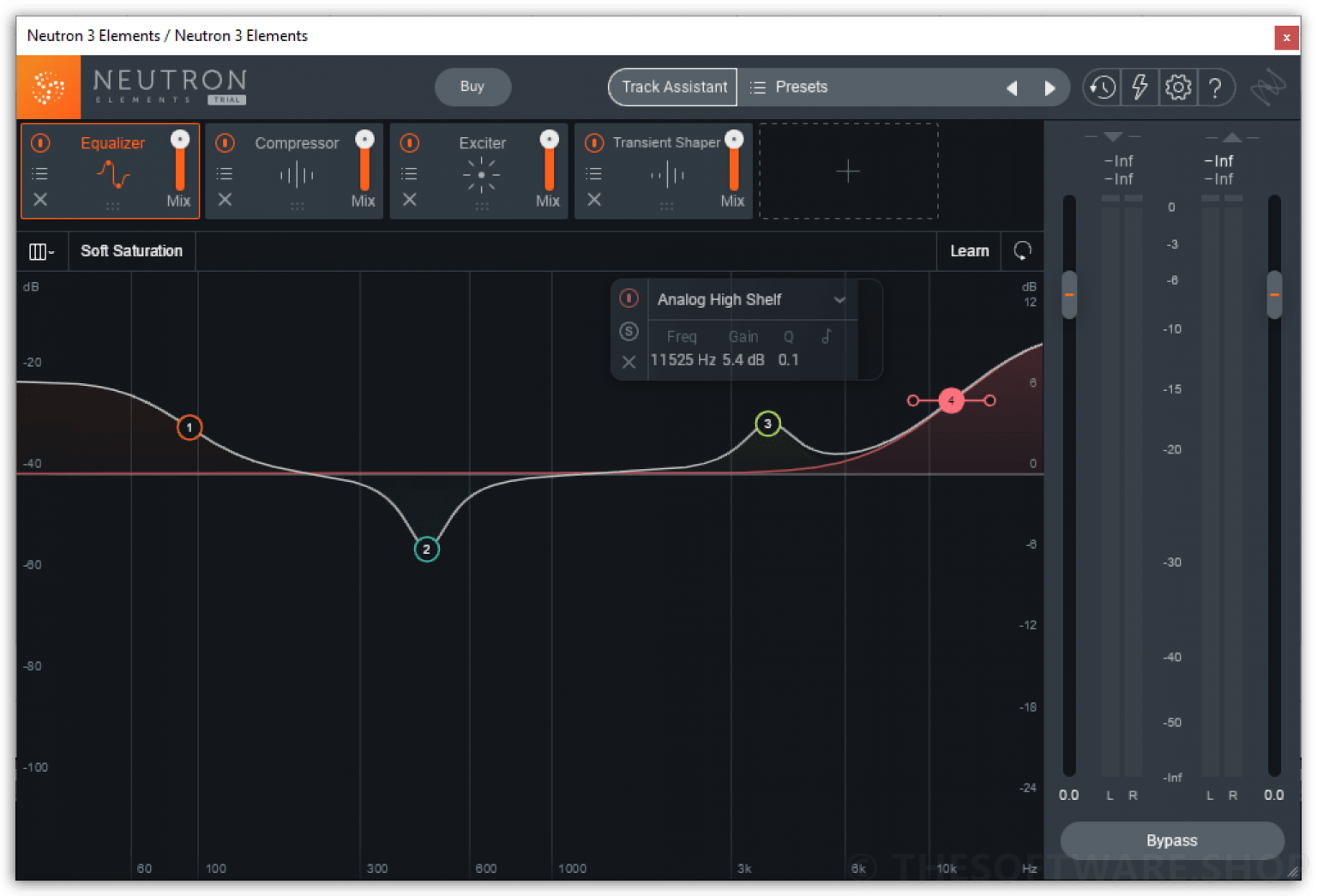1317x896 pixels.
Task: Edit the 5.4 dB gain value
Action: coord(743,360)
